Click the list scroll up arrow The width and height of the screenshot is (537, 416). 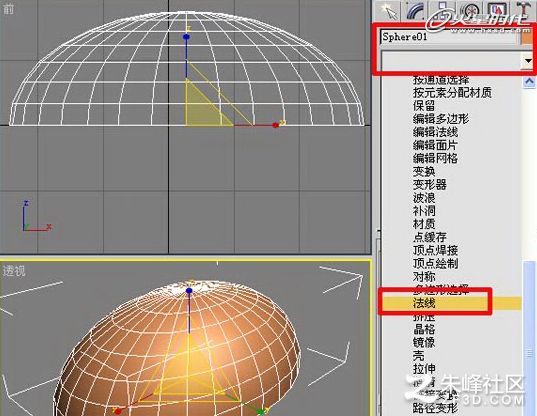click(x=529, y=82)
